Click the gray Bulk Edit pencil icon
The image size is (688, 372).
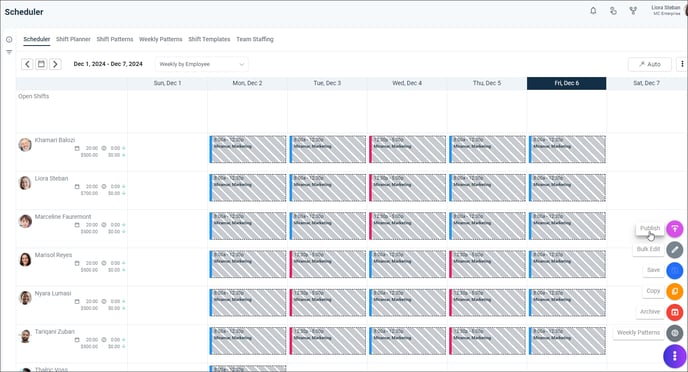pyautogui.click(x=675, y=250)
